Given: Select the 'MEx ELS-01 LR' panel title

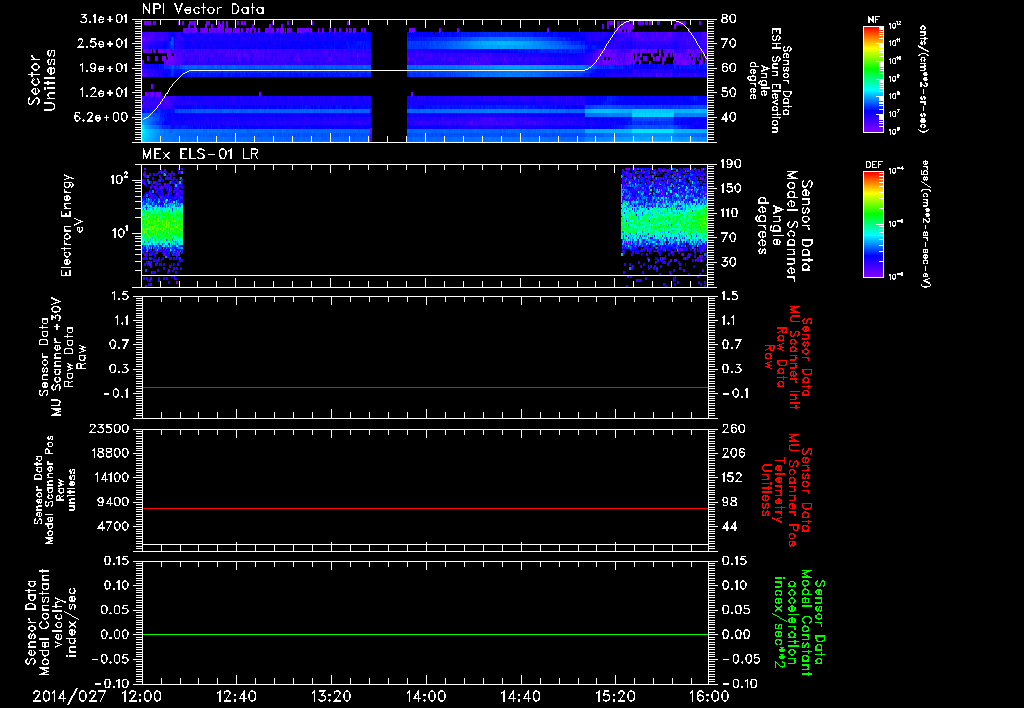Looking at the screenshot, I should pos(200,154).
